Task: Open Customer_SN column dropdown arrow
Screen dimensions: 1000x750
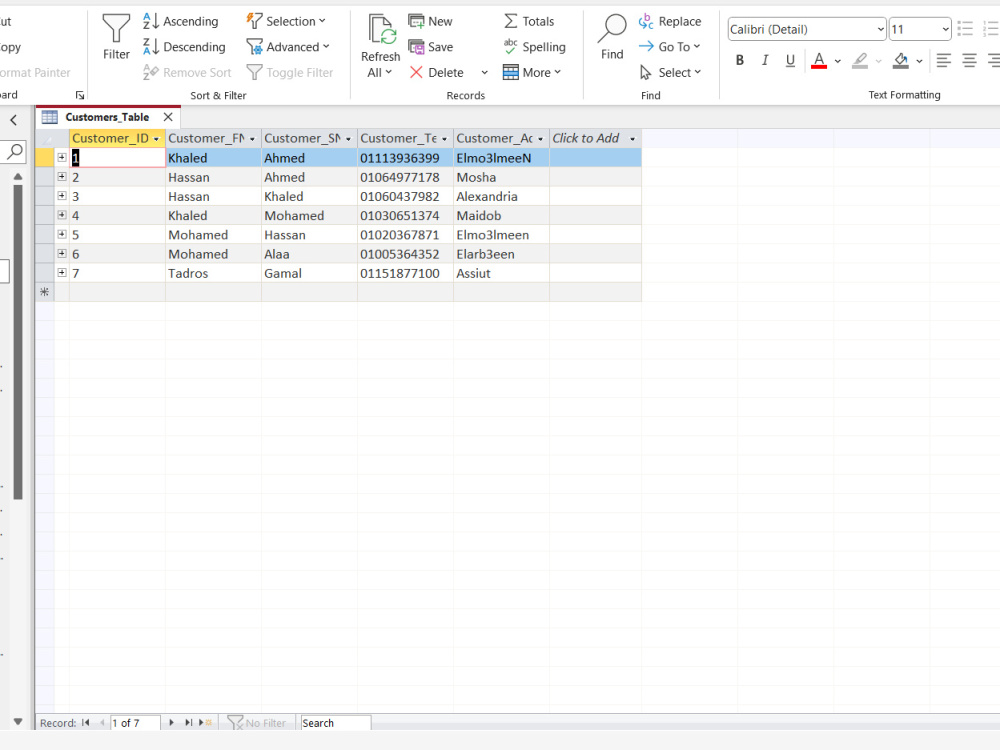Action: [348, 139]
